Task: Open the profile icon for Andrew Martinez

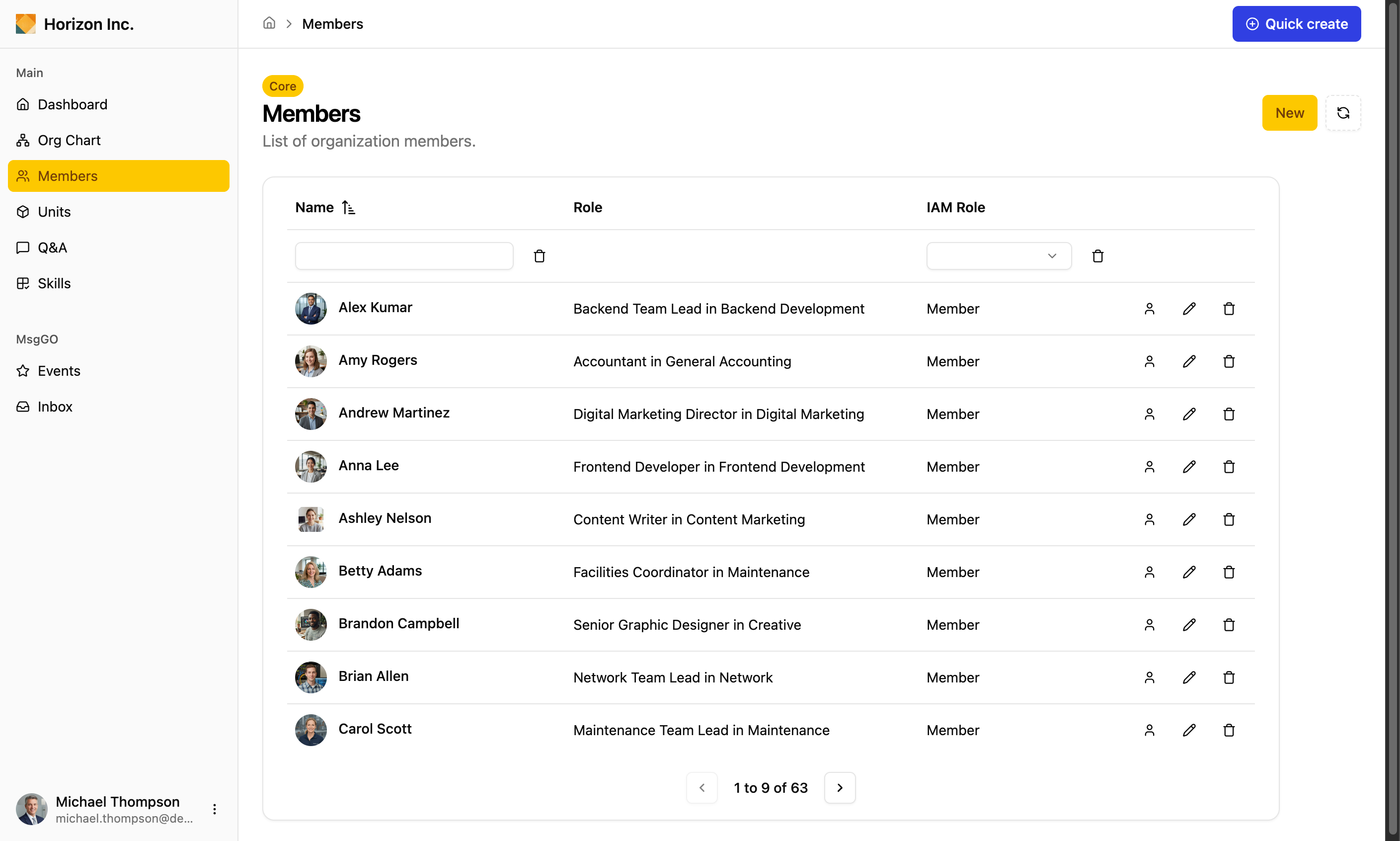Action: tap(1149, 414)
